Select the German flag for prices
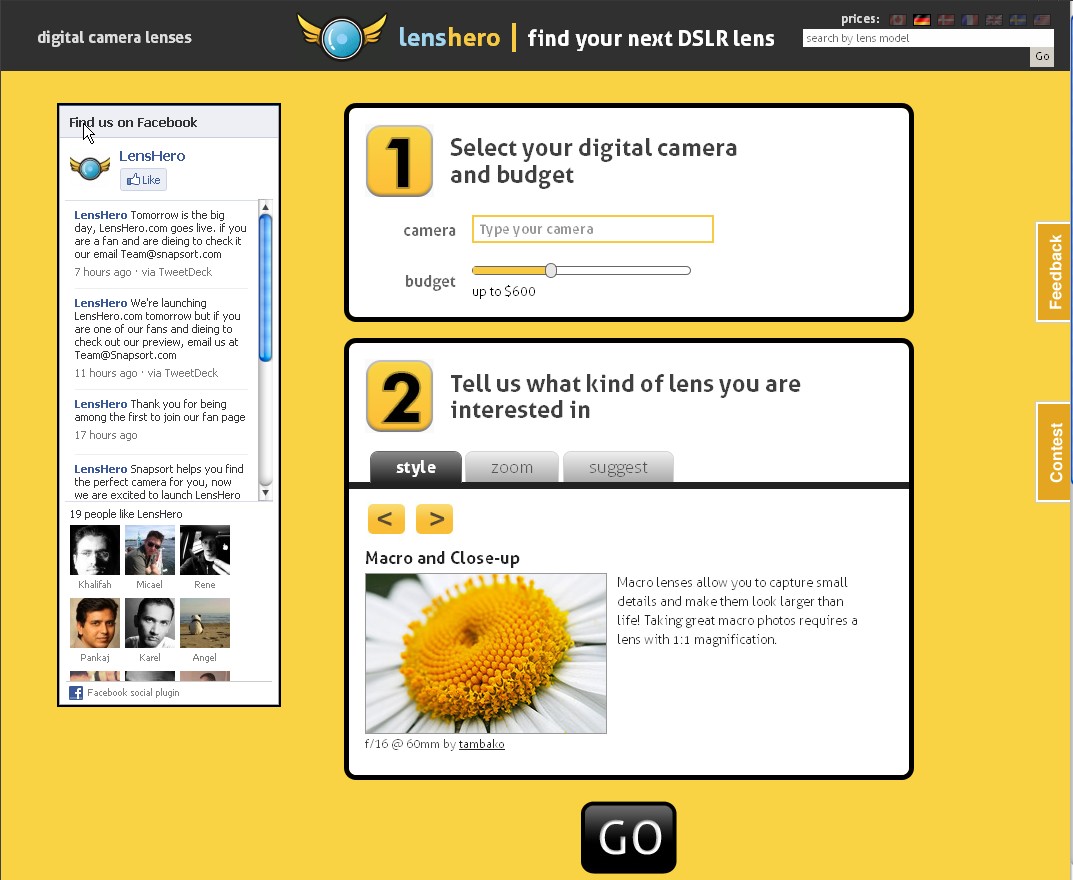Image resolution: width=1073 pixels, height=880 pixels. point(922,20)
